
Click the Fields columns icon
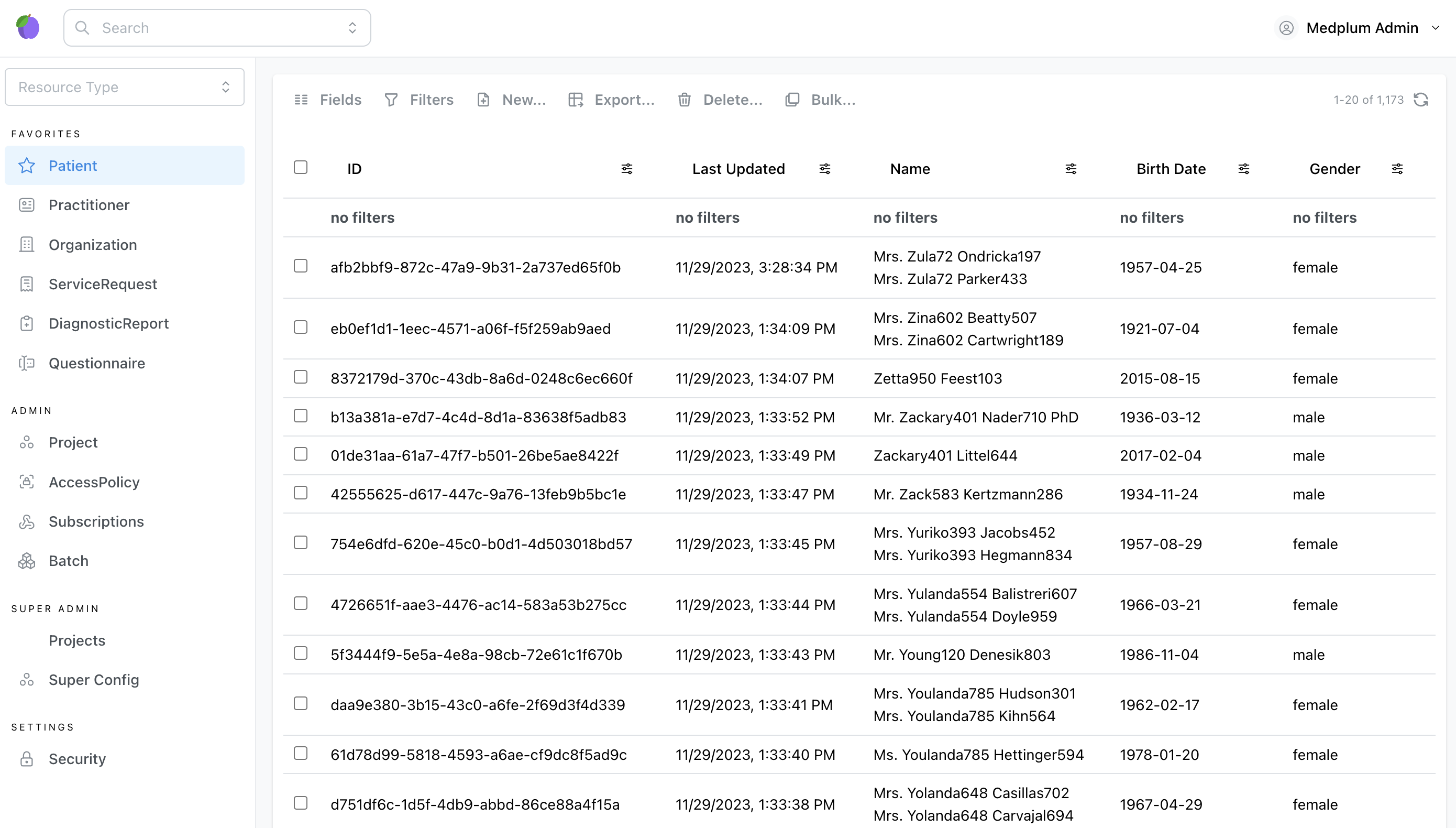click(301, 100)
